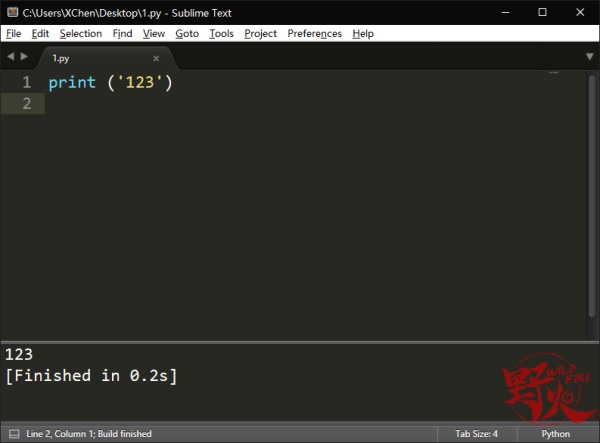Close the 1.py tab
This screenshot has width=600, height=443.
156,59
